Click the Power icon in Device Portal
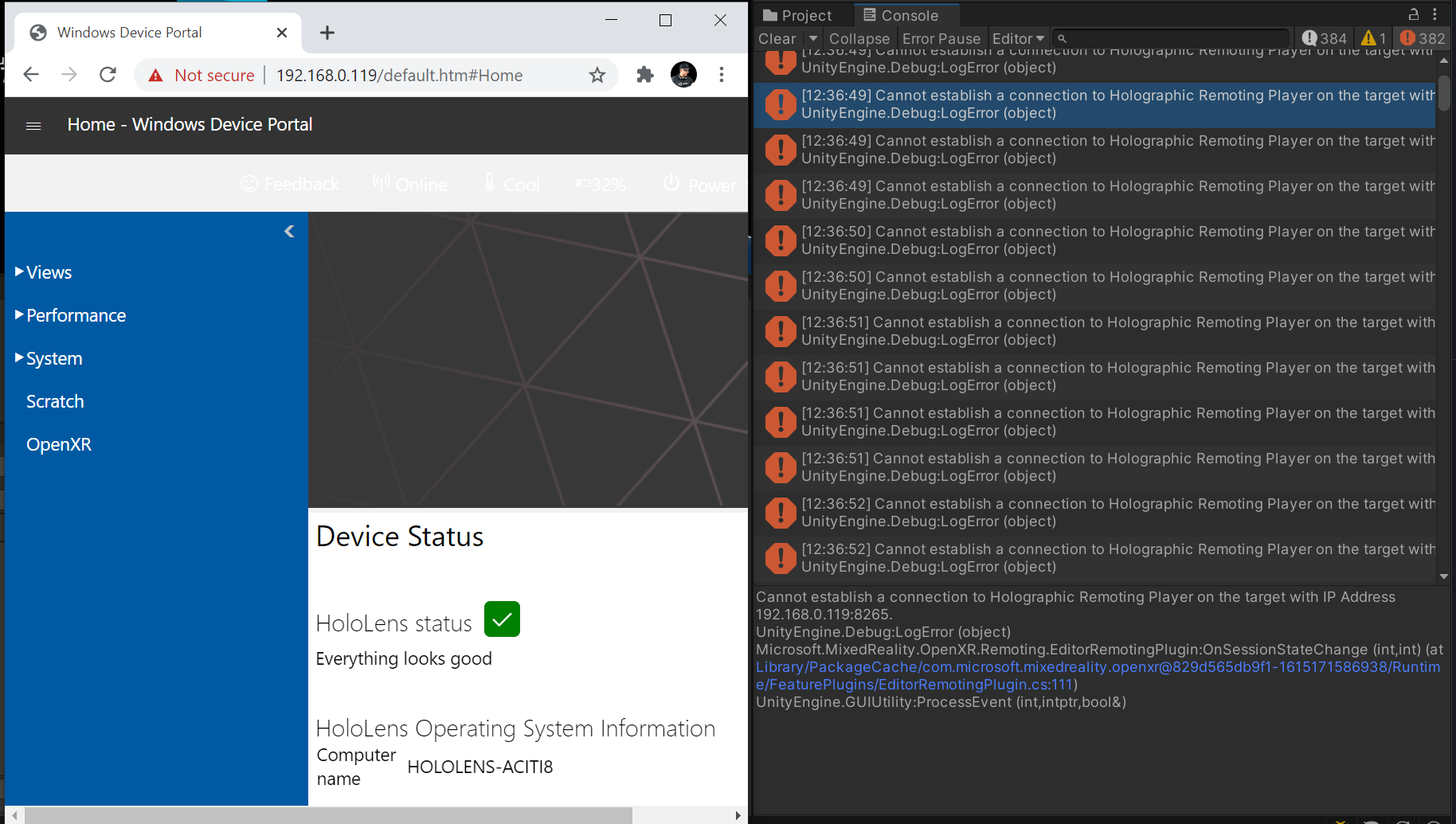 671,184
